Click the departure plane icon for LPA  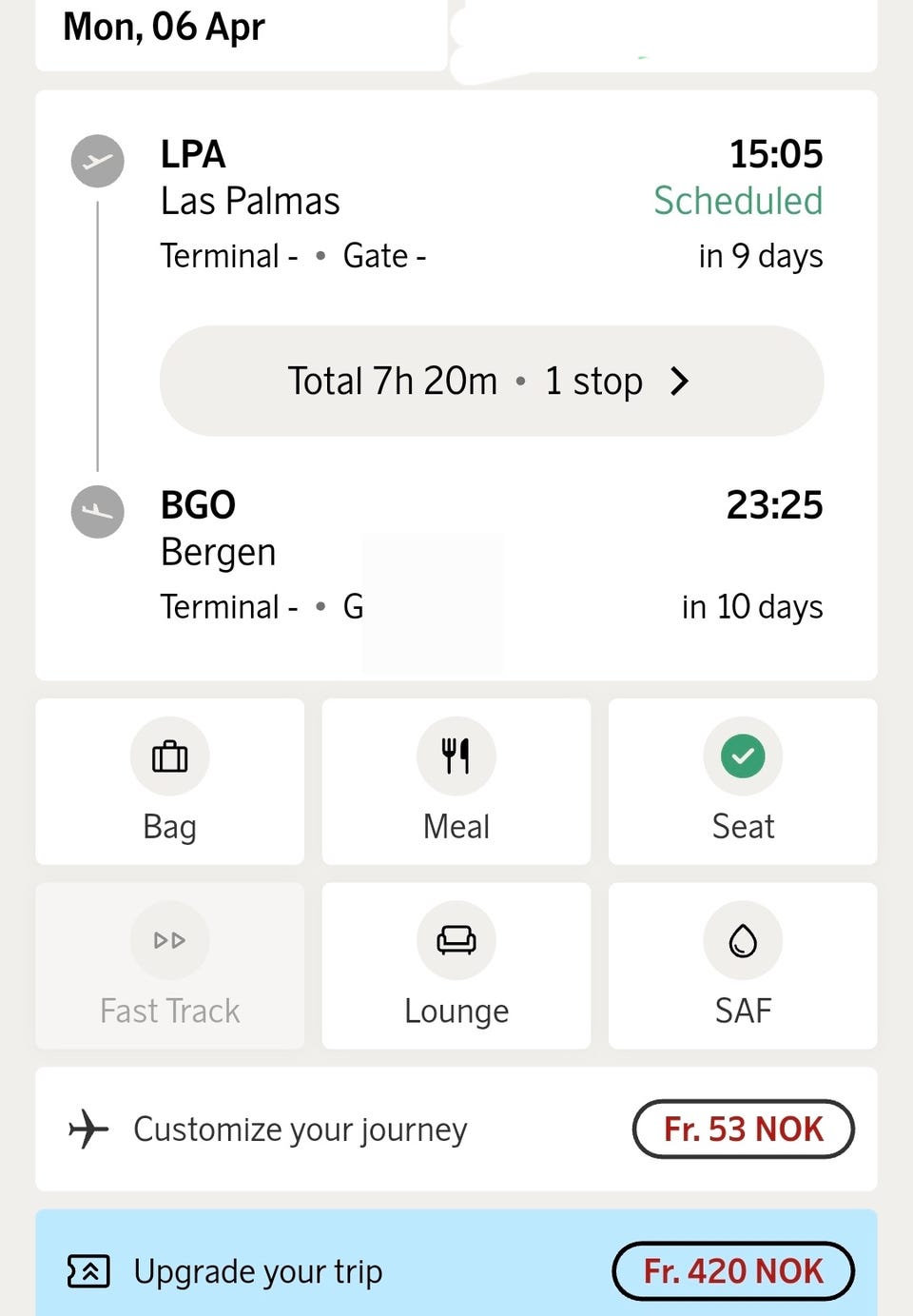98,162
